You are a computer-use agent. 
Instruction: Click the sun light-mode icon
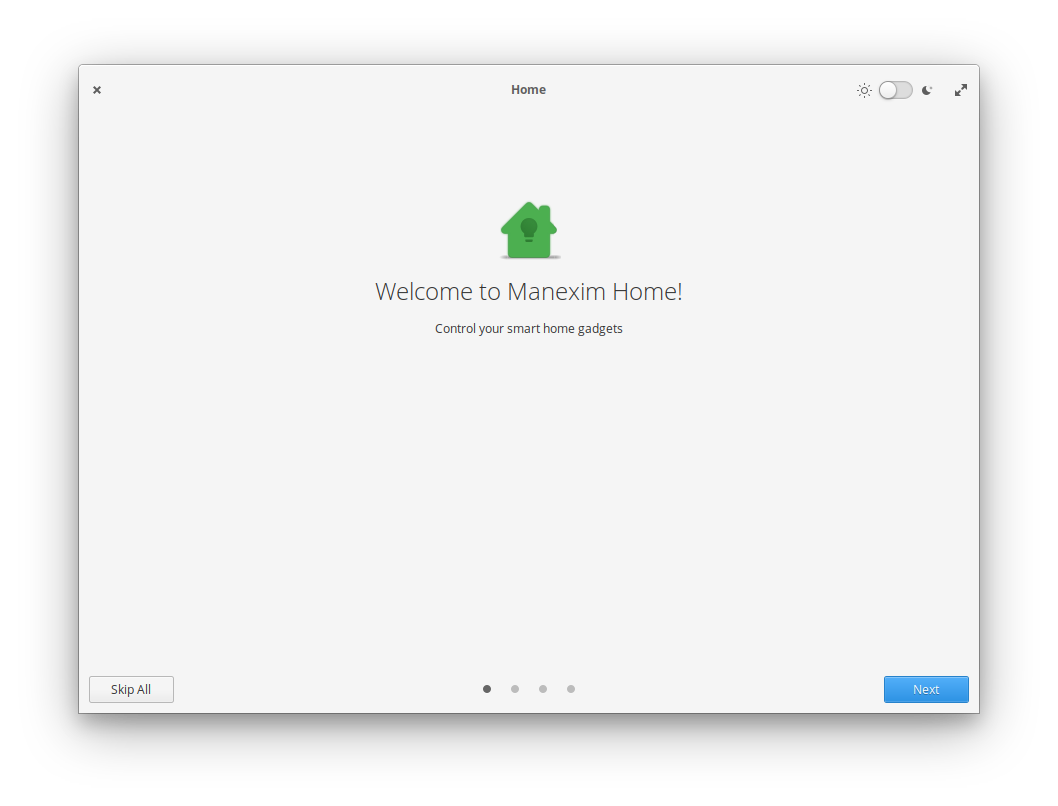click(x=864, y=90)
